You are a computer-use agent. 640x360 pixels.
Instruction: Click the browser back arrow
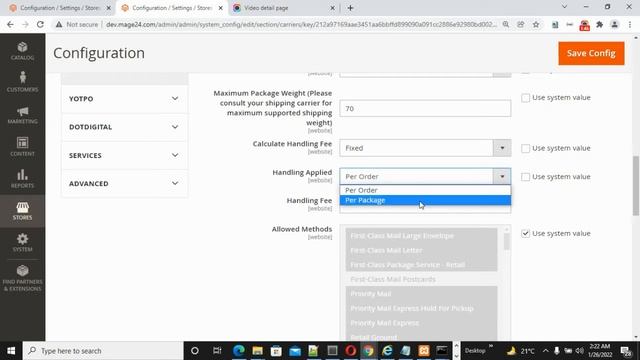(10, 24)
